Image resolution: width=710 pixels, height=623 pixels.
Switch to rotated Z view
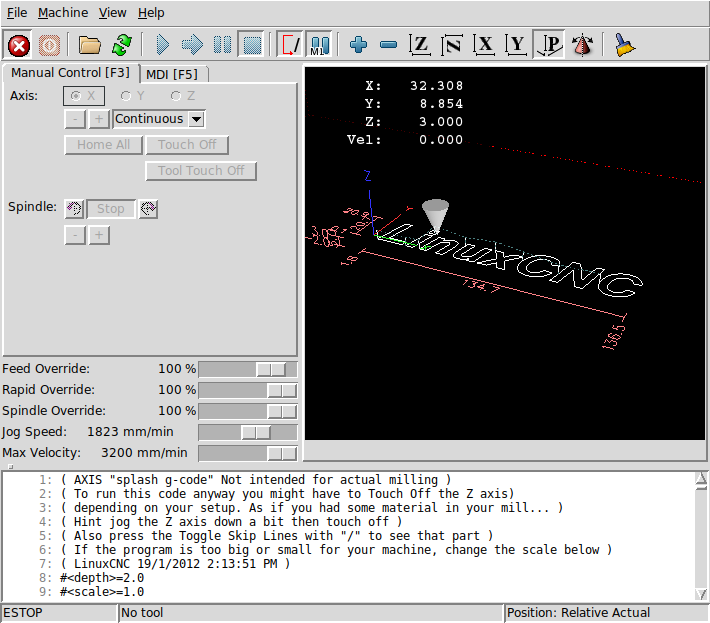coord(452,45)
